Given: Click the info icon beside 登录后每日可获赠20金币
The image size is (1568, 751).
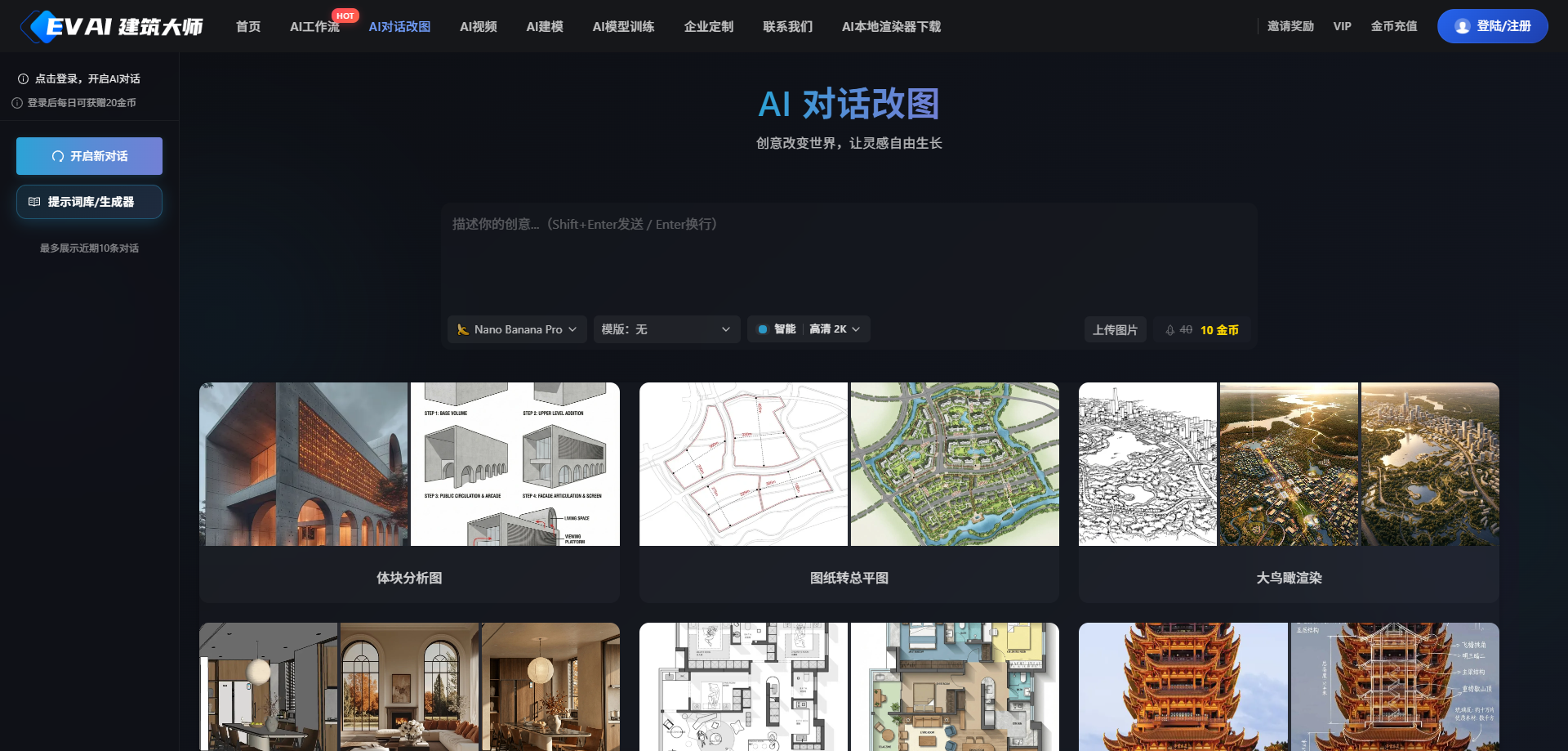Looking at the screenshot, I should click(x=17, y=103).
